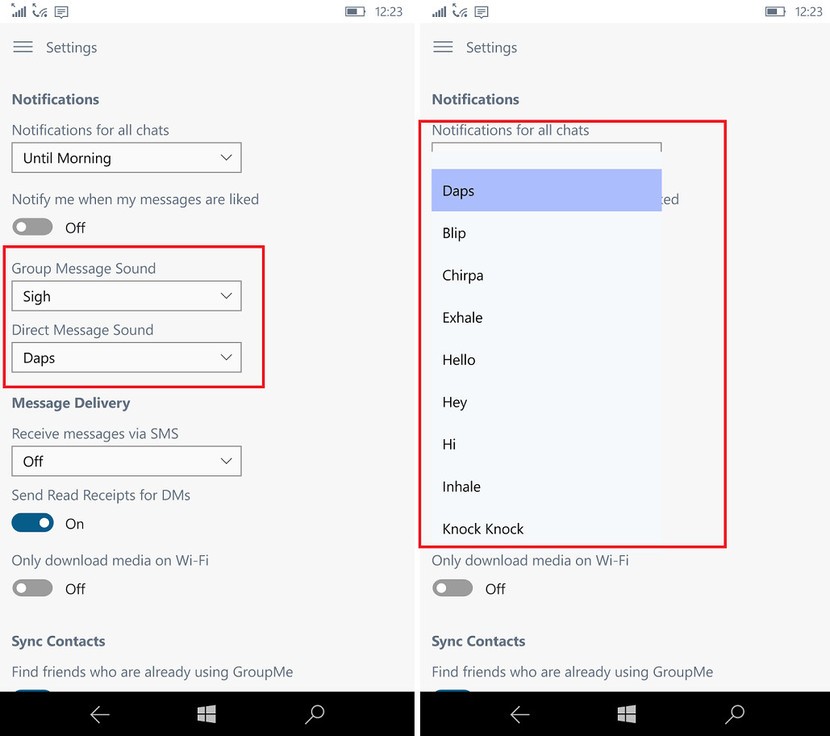Tap the battery indicator in the status bar
The height and width of the screenshot is (736, 830).
(353, 11)
